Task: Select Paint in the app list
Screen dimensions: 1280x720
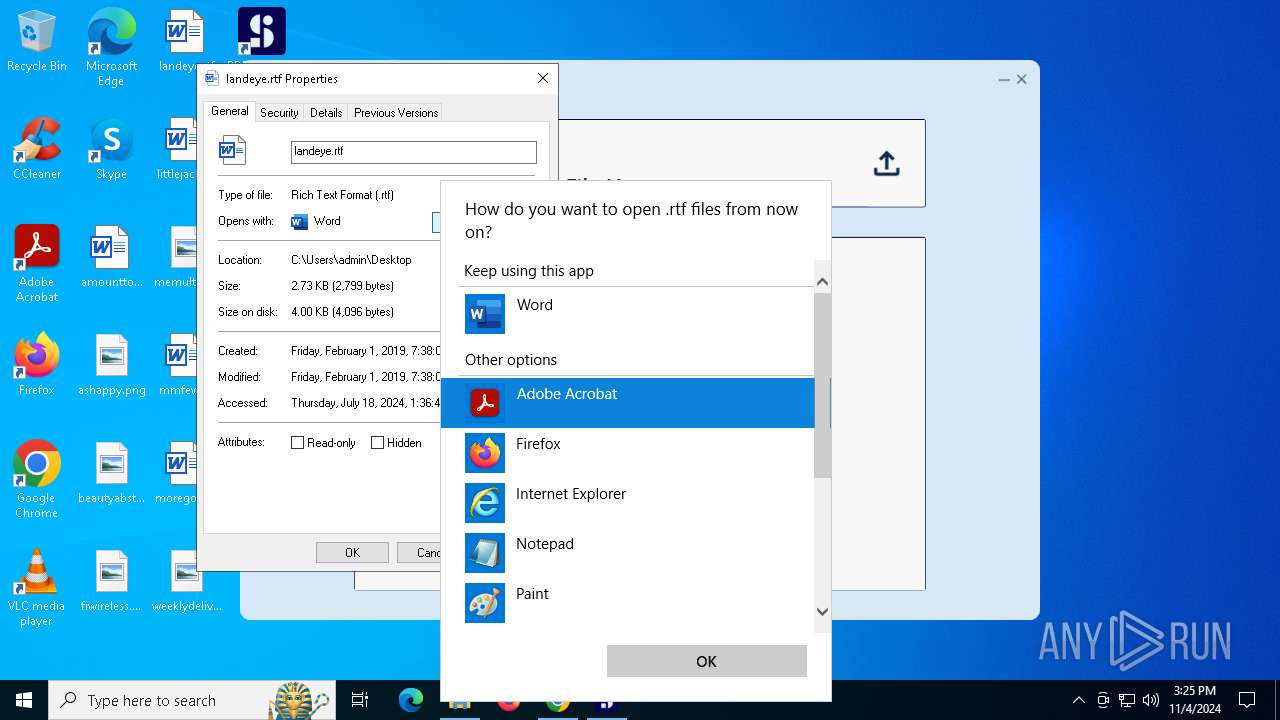Action: [x=628, y=603]
